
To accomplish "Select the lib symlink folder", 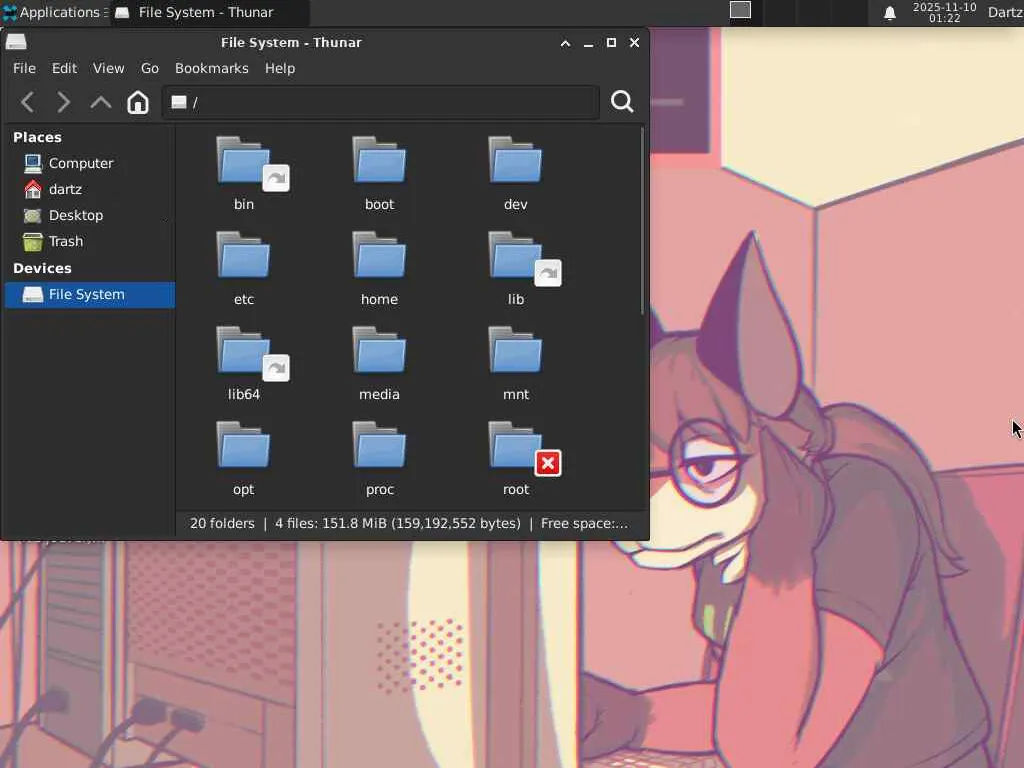I will pyautogui.click(x=515, y=255).
